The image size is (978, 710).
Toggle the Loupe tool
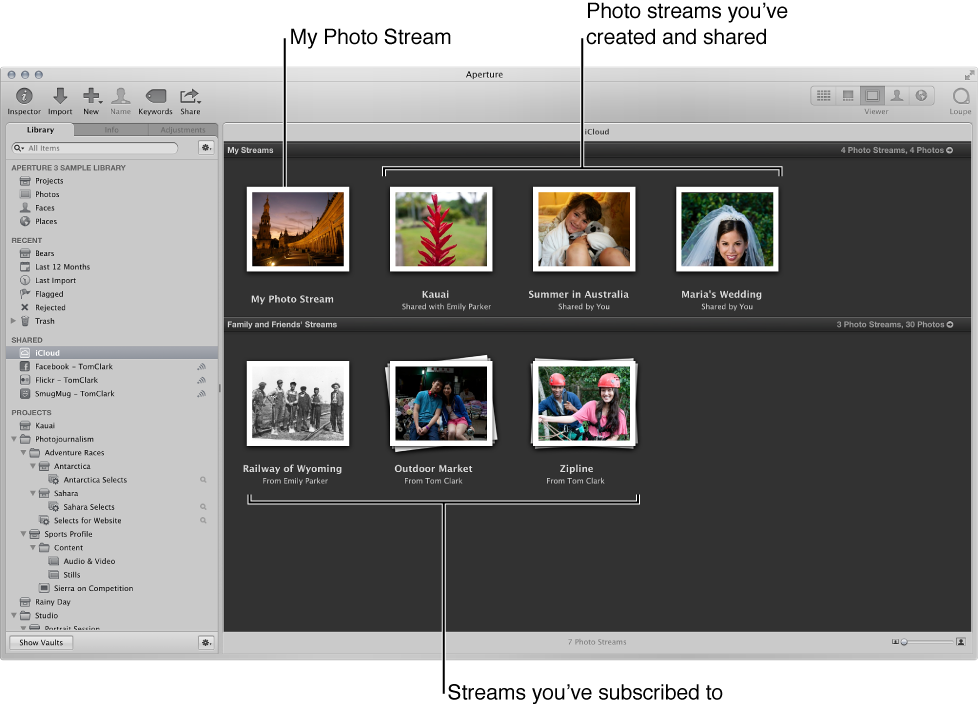point(959,95)
